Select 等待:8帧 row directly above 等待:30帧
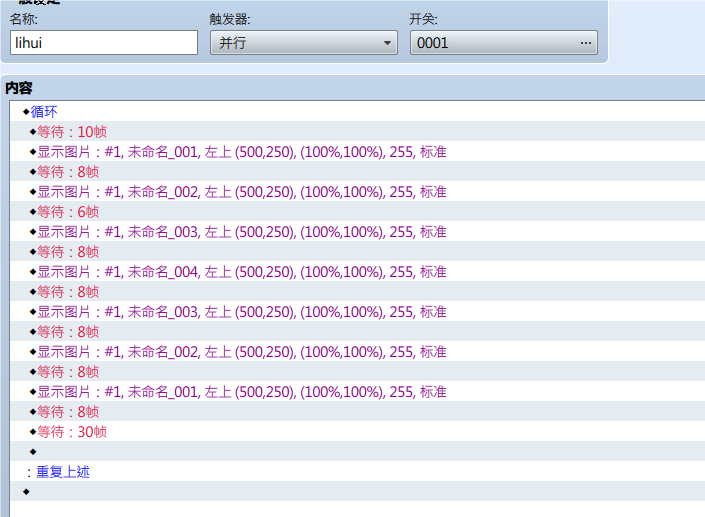705x517 pixels. [357, 411]
